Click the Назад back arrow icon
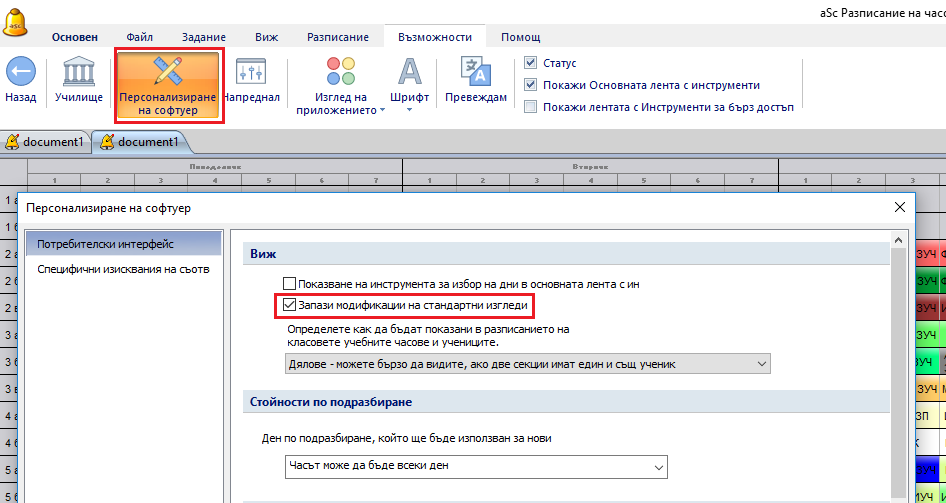 pos(21,72)
